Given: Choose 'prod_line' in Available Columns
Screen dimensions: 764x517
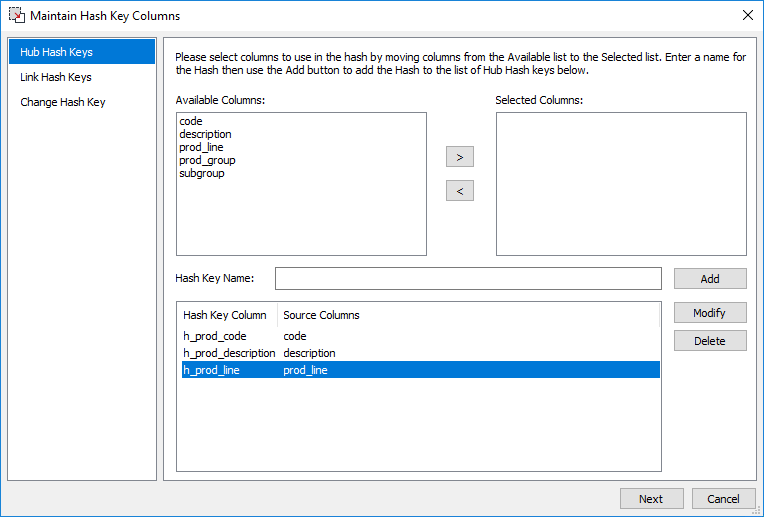Looking at the screenshot, I should (201, 147).
